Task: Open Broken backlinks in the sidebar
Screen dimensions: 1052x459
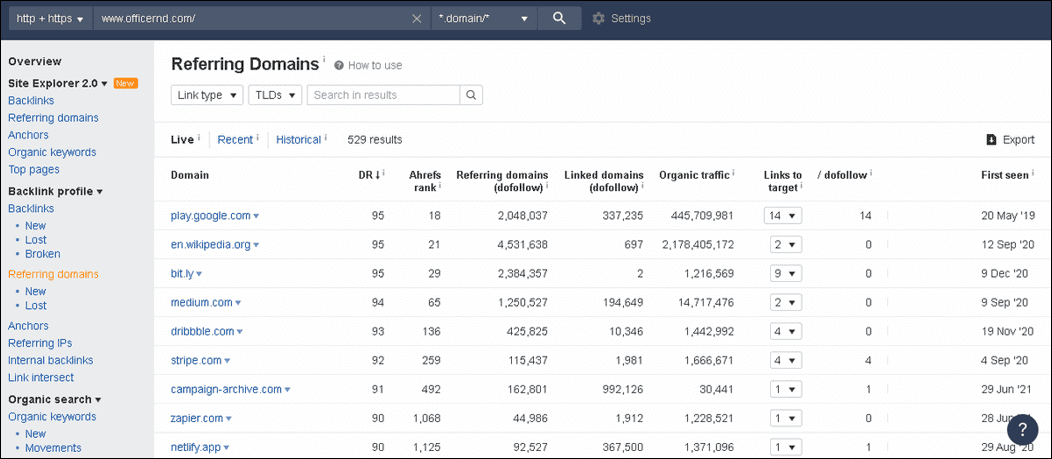Action: pos(42,254)
